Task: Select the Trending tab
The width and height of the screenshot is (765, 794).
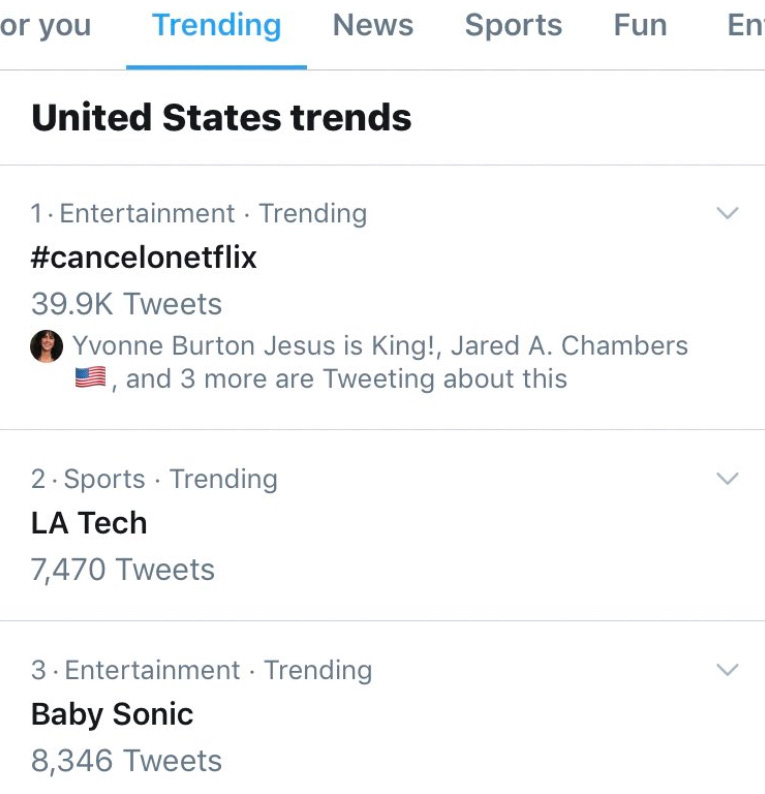Action: pos(216,25)
